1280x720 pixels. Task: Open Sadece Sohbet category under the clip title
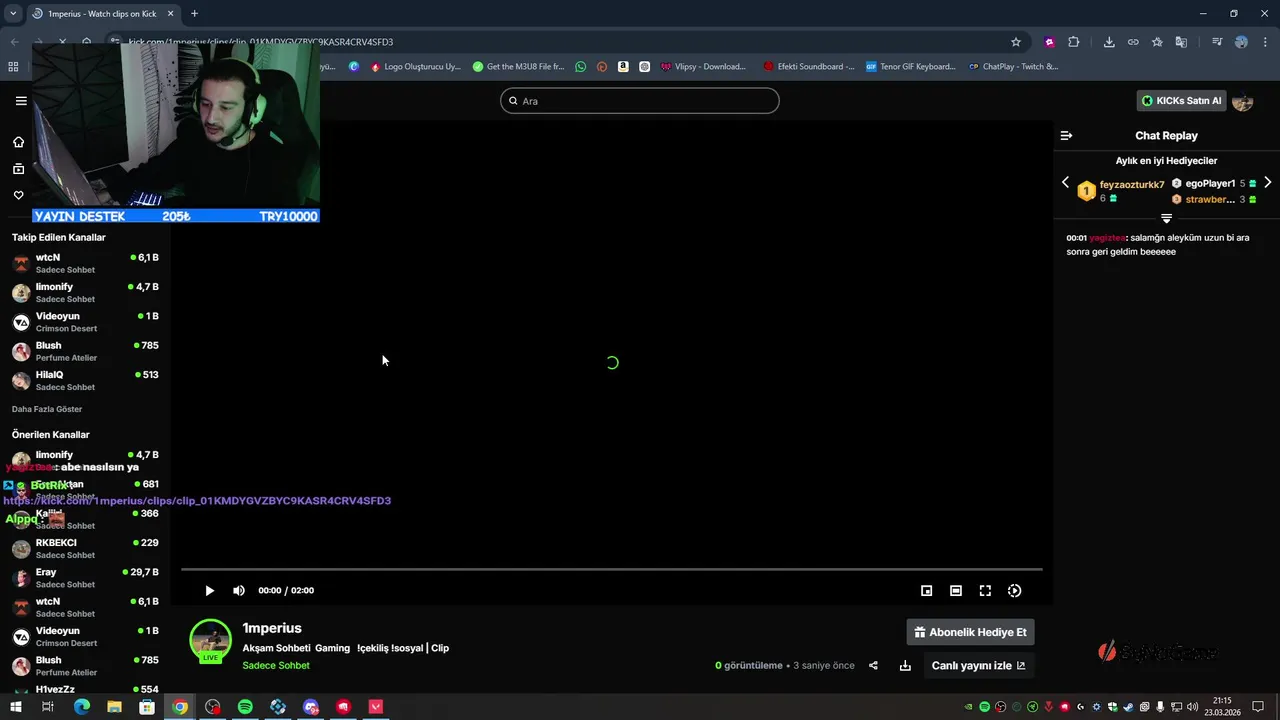(276, 666)
